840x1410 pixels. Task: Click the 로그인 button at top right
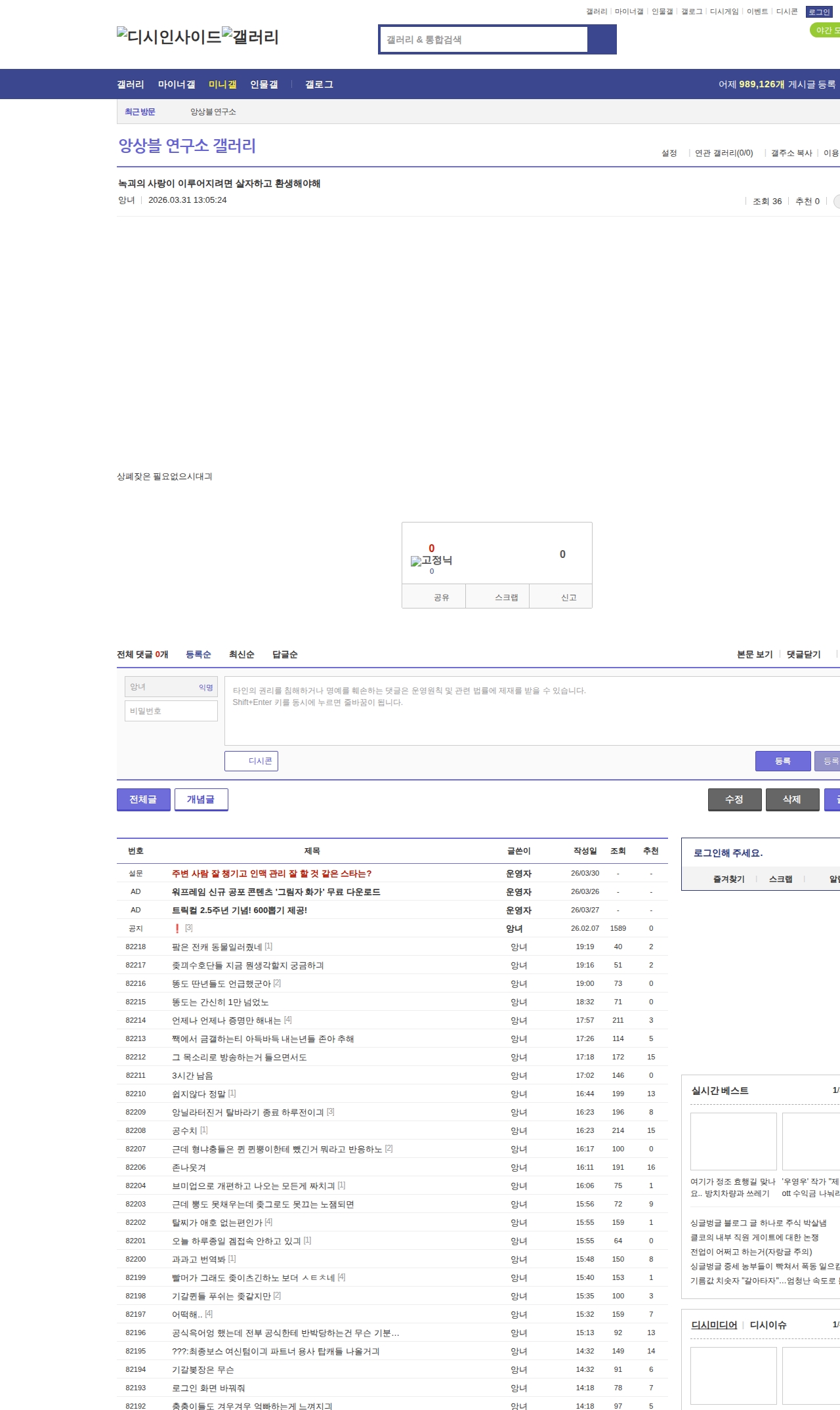[818, 12]
